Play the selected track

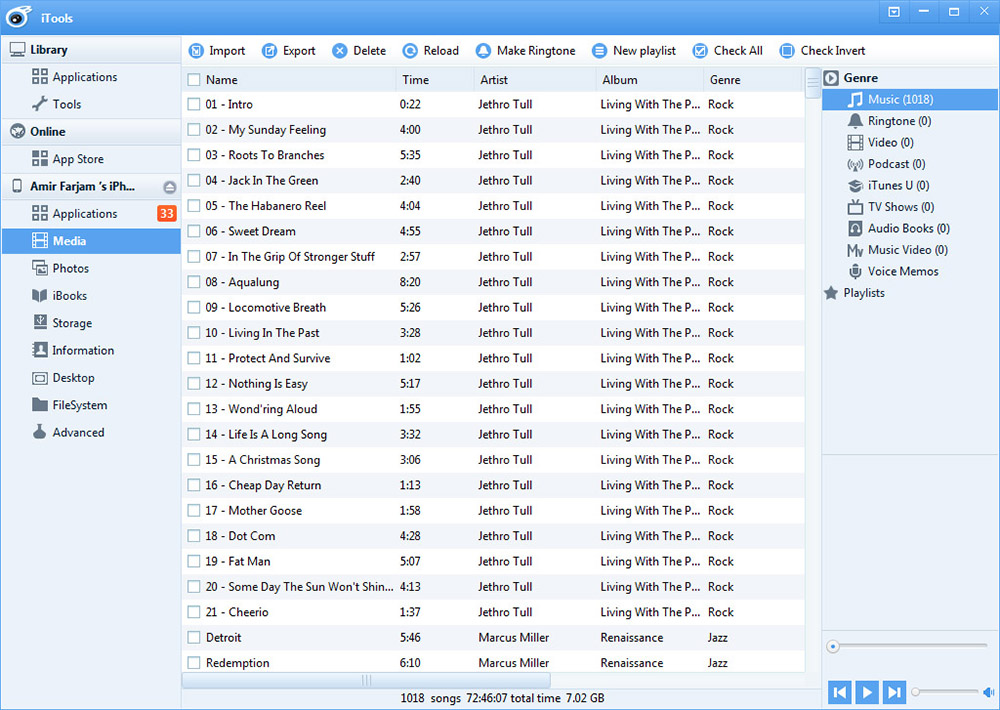point(867,692)
